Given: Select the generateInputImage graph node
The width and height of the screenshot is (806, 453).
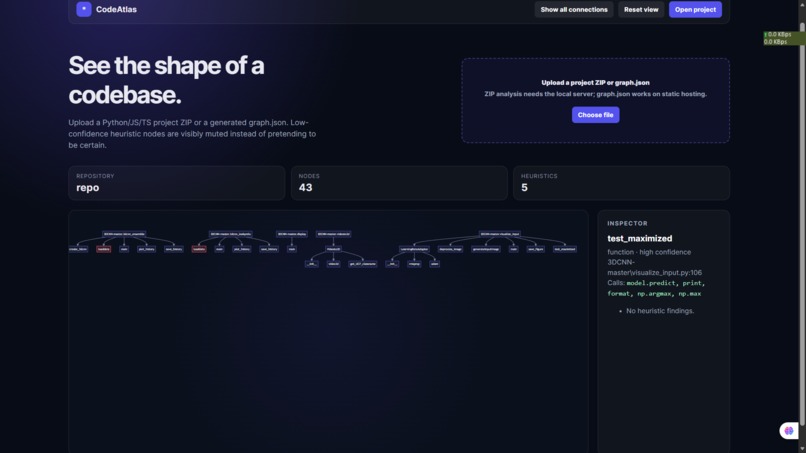Looking at the screenshot, I should (x=486, y=249).
